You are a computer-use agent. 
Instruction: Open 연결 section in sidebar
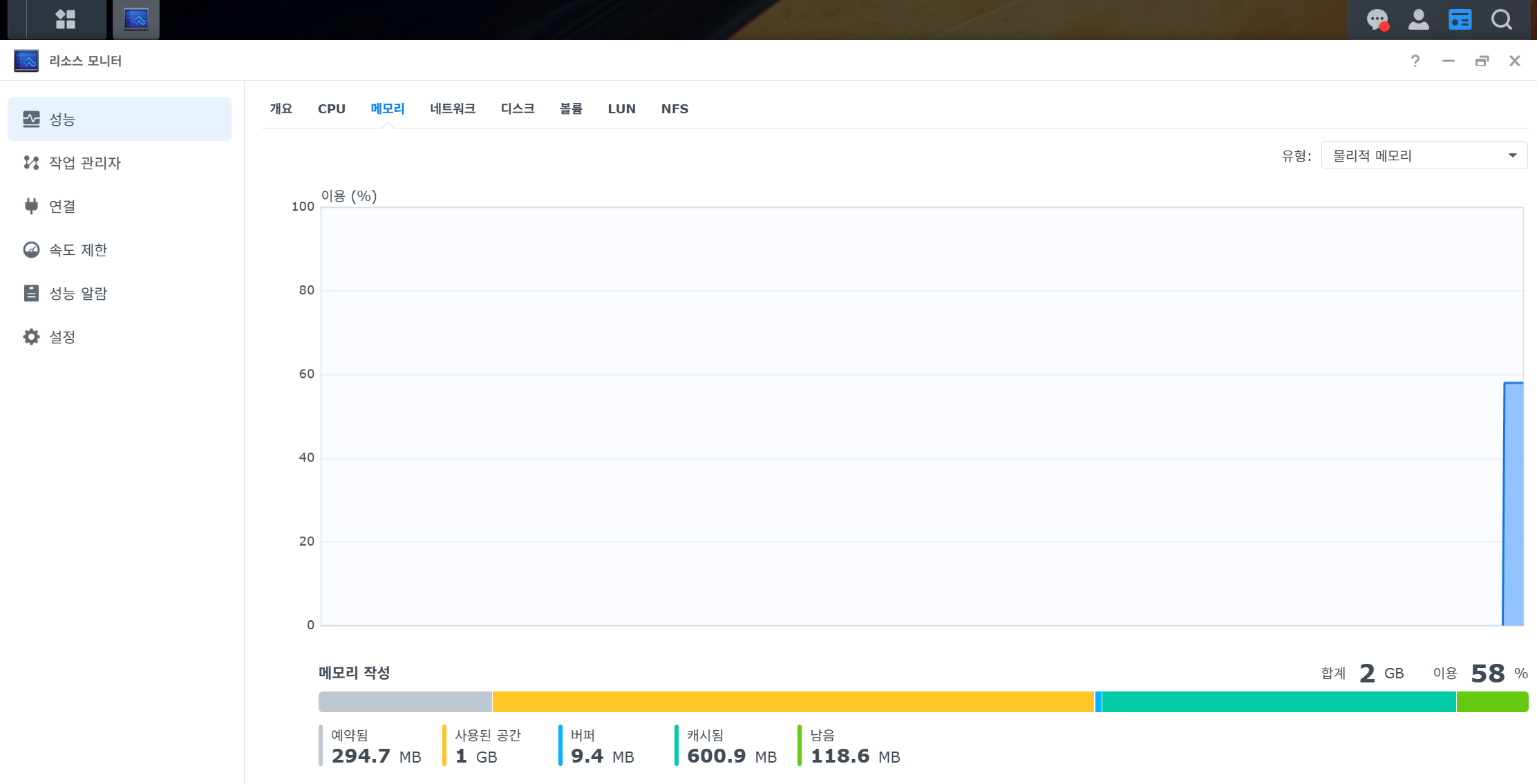click(120, 206)
